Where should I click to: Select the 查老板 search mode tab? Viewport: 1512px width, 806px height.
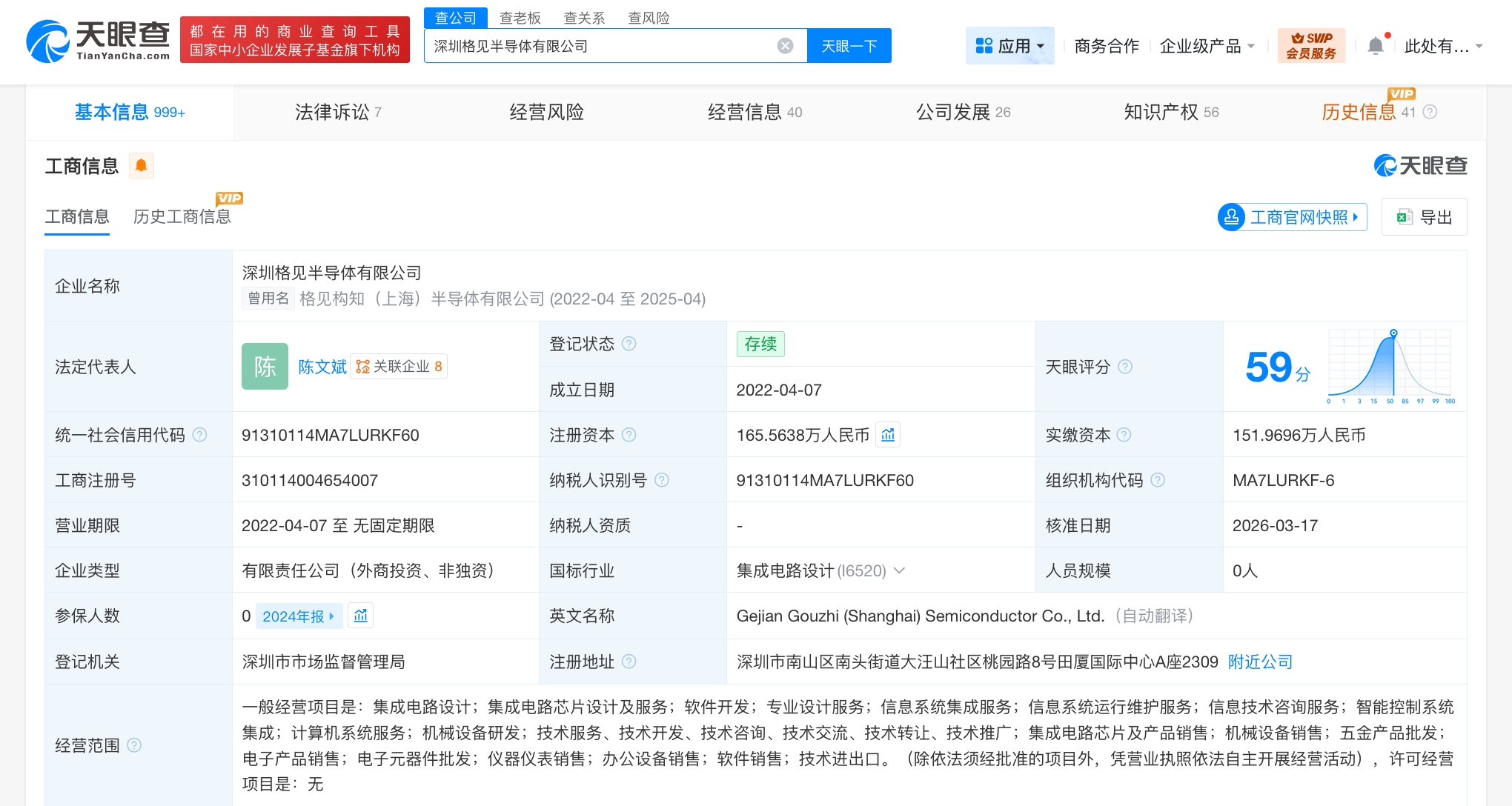point(520,18)
